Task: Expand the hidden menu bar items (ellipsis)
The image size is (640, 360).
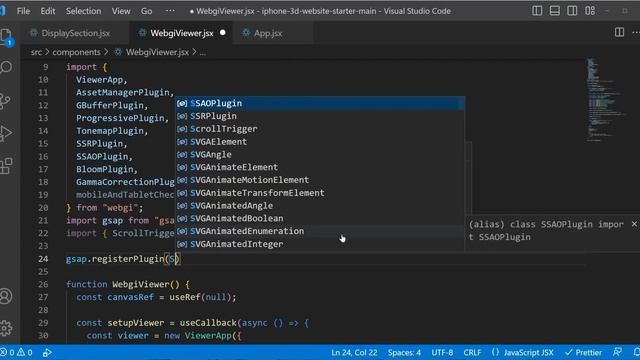Action: [170, 11]
